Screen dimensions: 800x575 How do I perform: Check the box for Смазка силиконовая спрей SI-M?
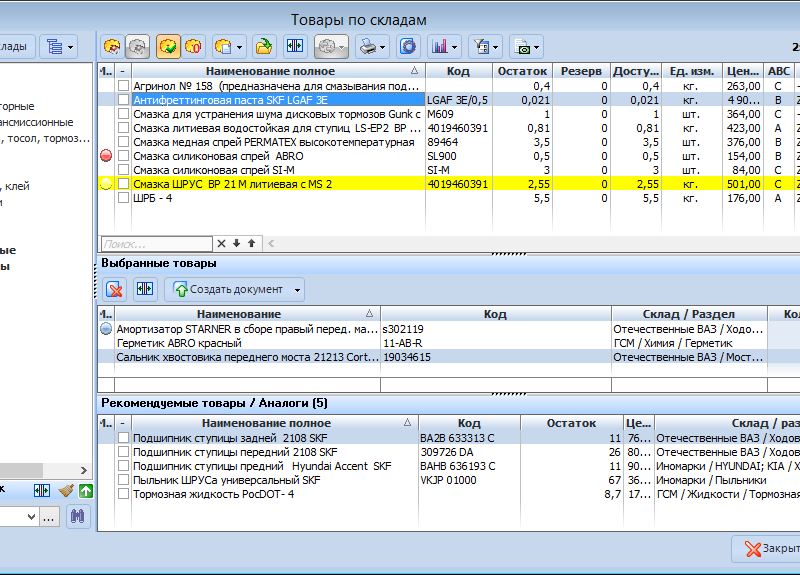click(123, 169)
